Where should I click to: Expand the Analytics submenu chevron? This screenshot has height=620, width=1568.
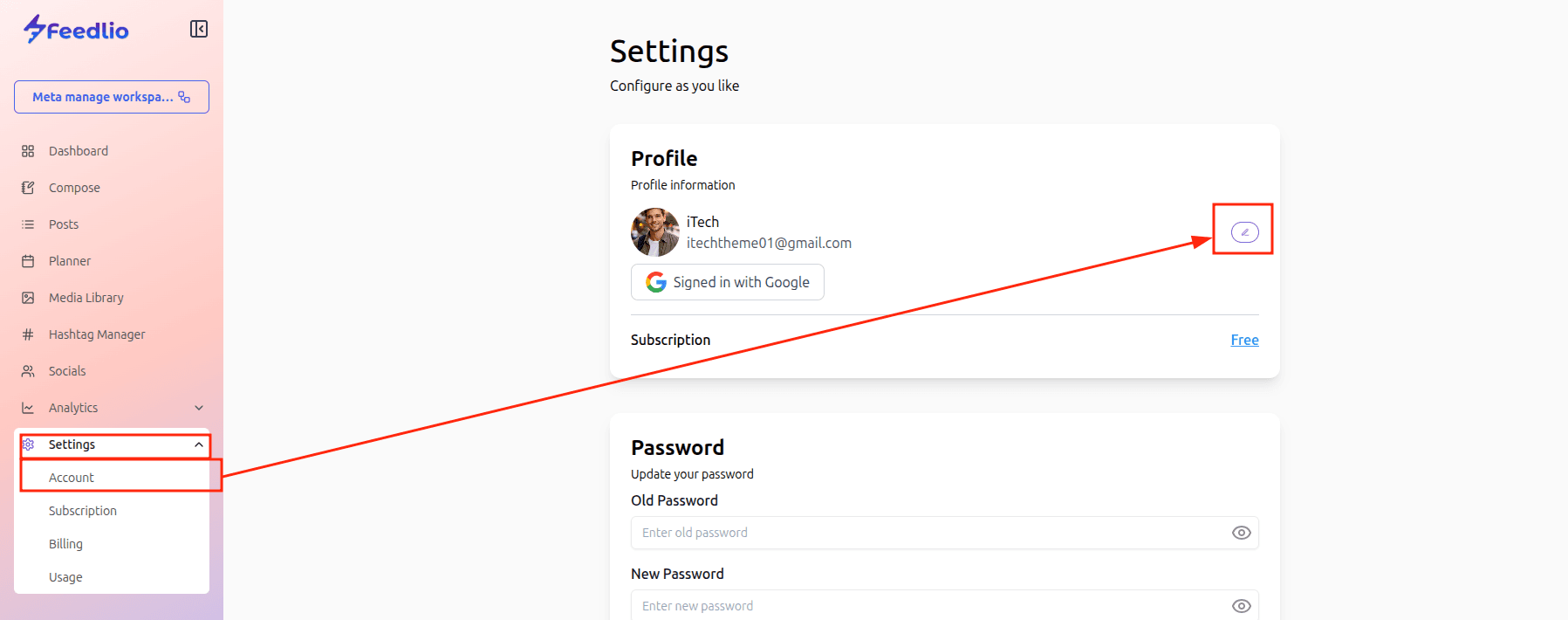[199, 408]
